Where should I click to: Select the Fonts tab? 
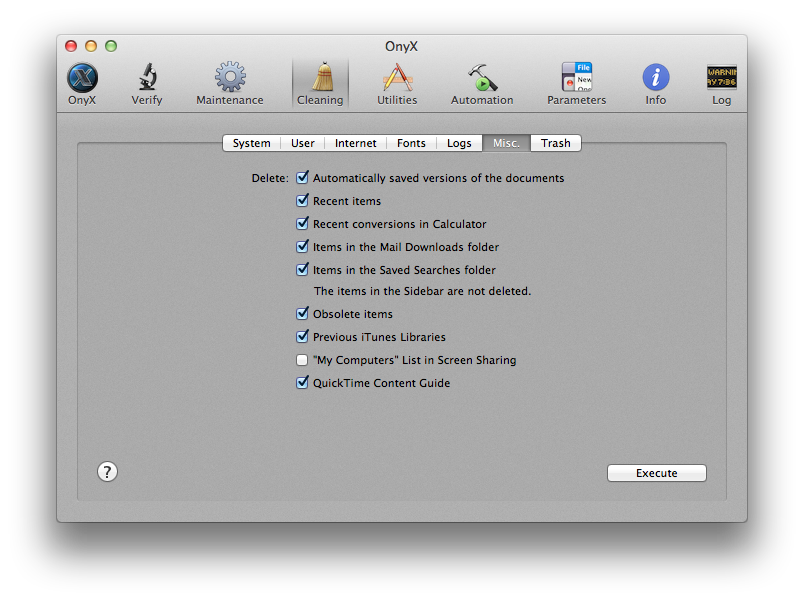pyautogui.click(x=411, y=143)
